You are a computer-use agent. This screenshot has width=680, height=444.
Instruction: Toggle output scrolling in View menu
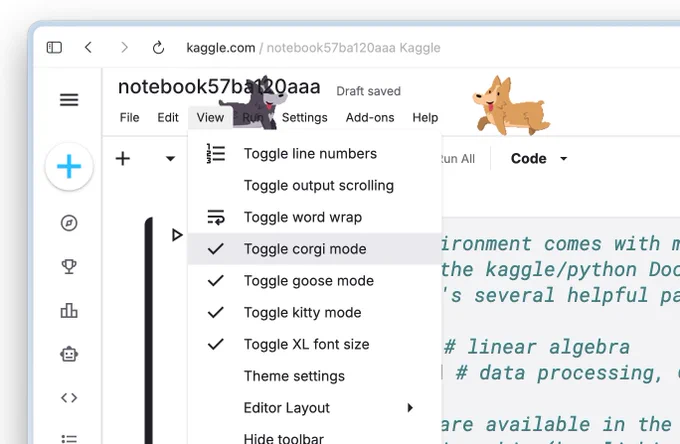(x=315, y=186)
